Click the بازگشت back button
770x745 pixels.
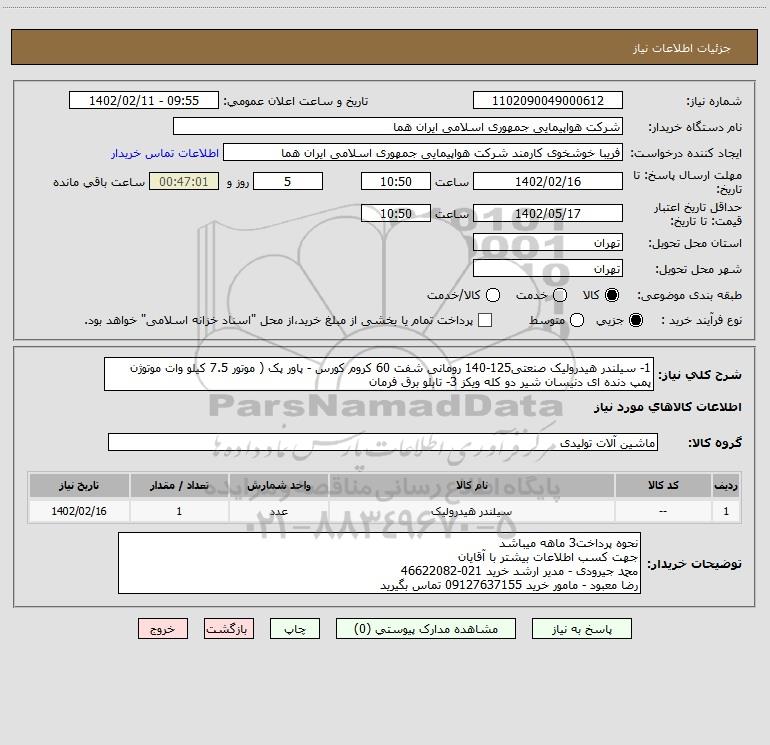click(229, 629)
